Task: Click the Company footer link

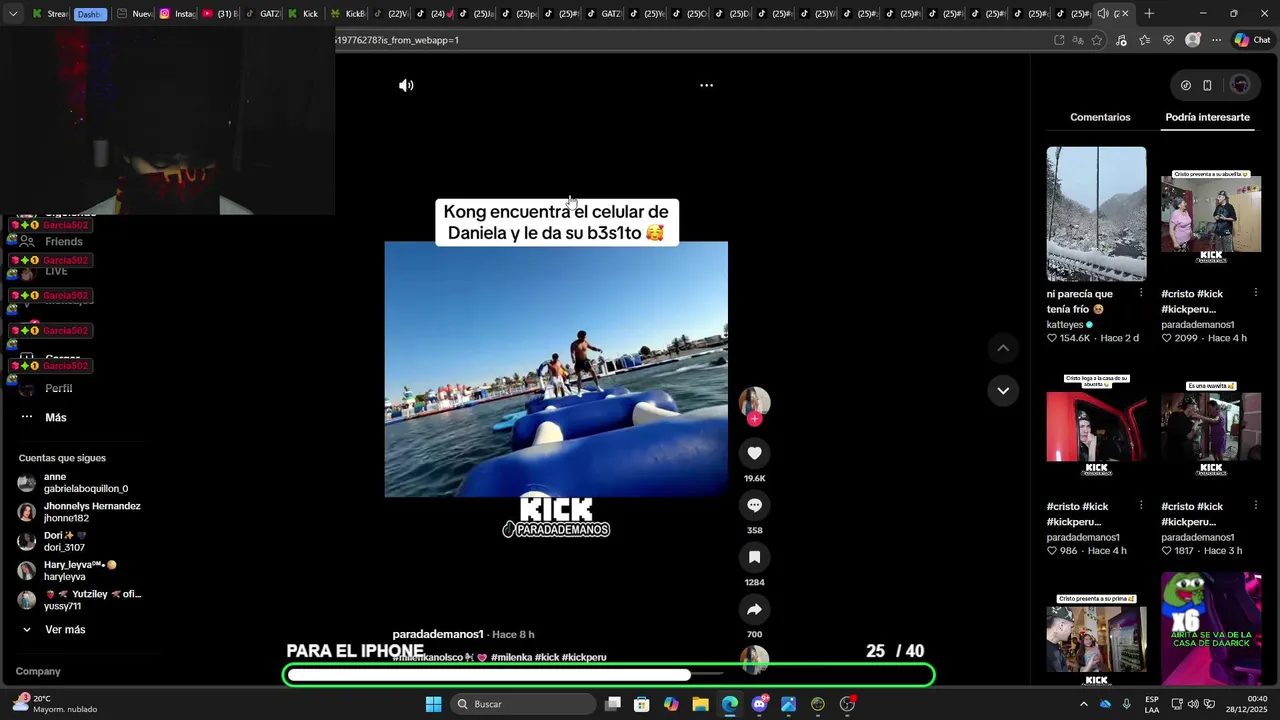Action: click(38, 671)
